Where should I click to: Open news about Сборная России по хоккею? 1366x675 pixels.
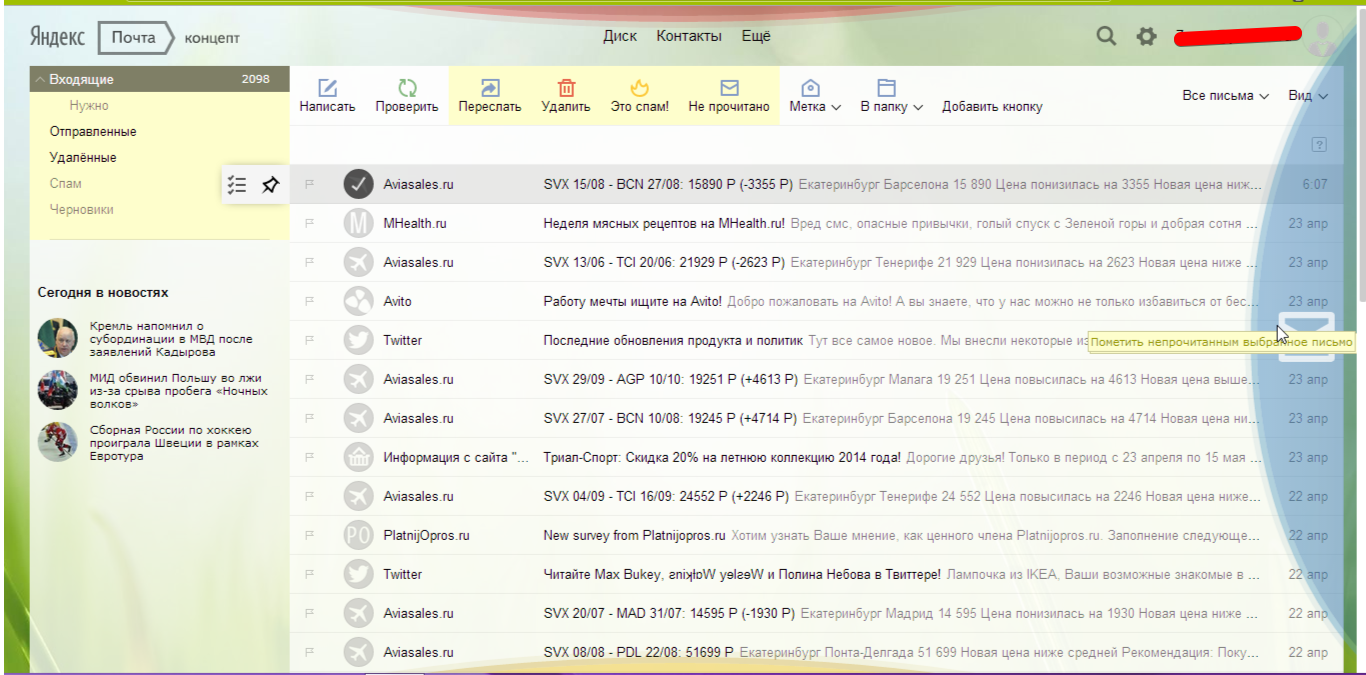pos(174,442)
